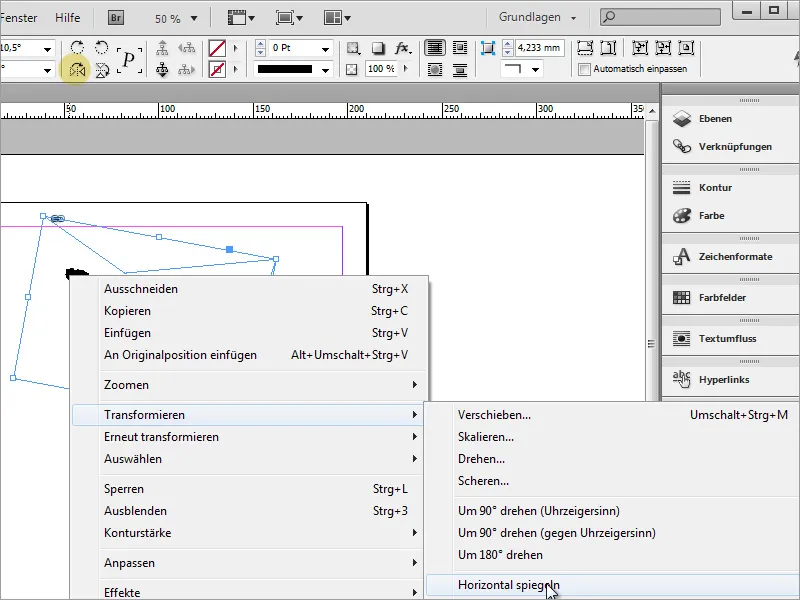Choose Skalieren... from Transformieren submenu
The height and width of the screenshot is (600, 800).
point(612,437)
